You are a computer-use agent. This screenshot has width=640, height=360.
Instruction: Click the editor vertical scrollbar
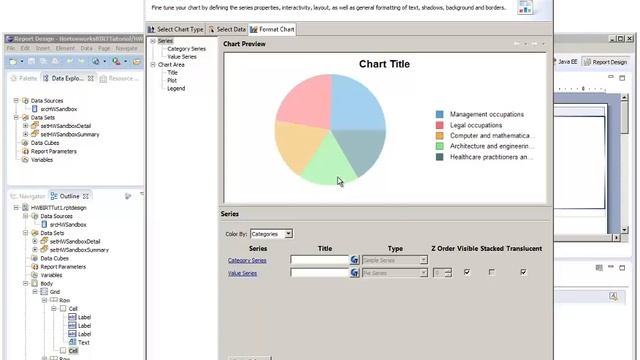tap(624, 163)
